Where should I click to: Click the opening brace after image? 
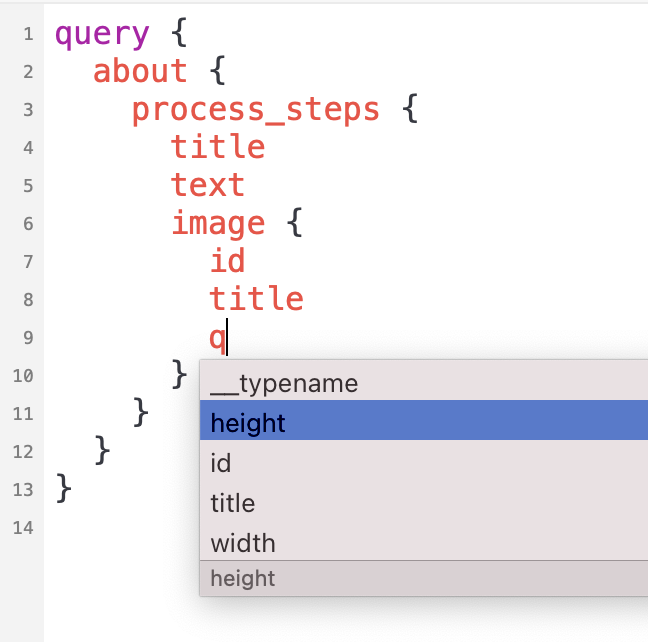(x=295, y=222)
